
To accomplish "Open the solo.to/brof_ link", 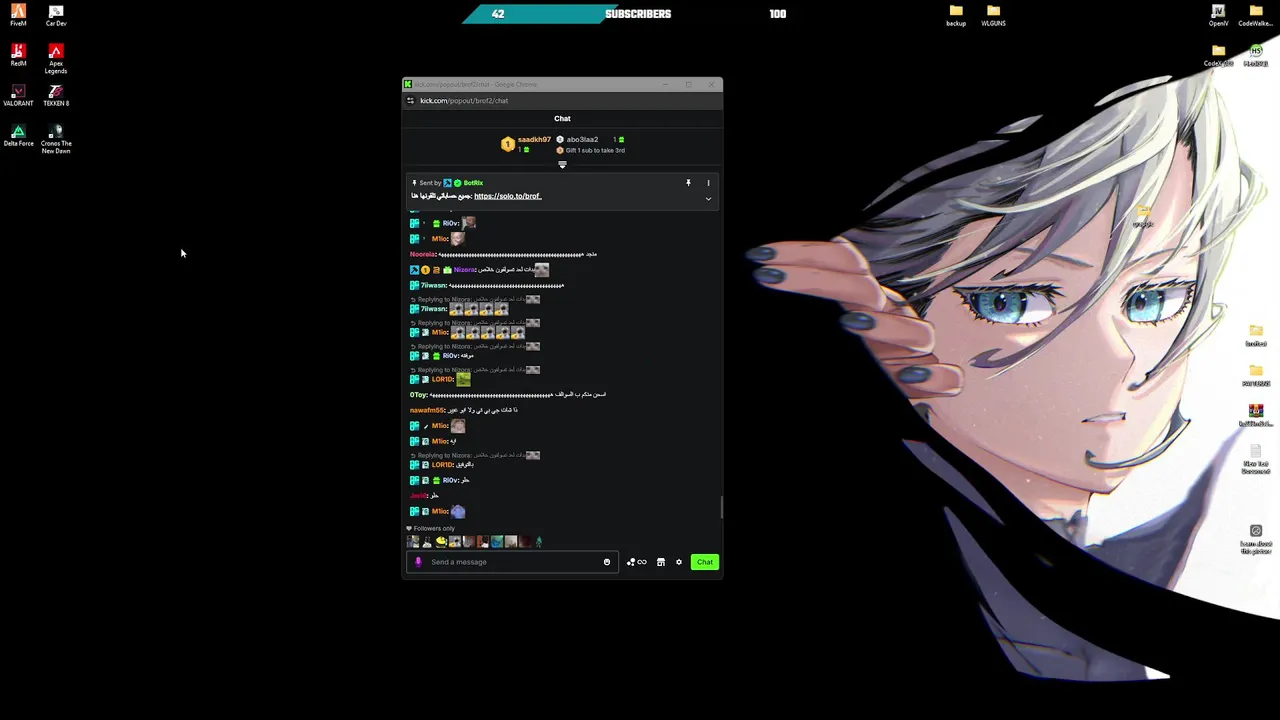I will [x=507, y=196].
